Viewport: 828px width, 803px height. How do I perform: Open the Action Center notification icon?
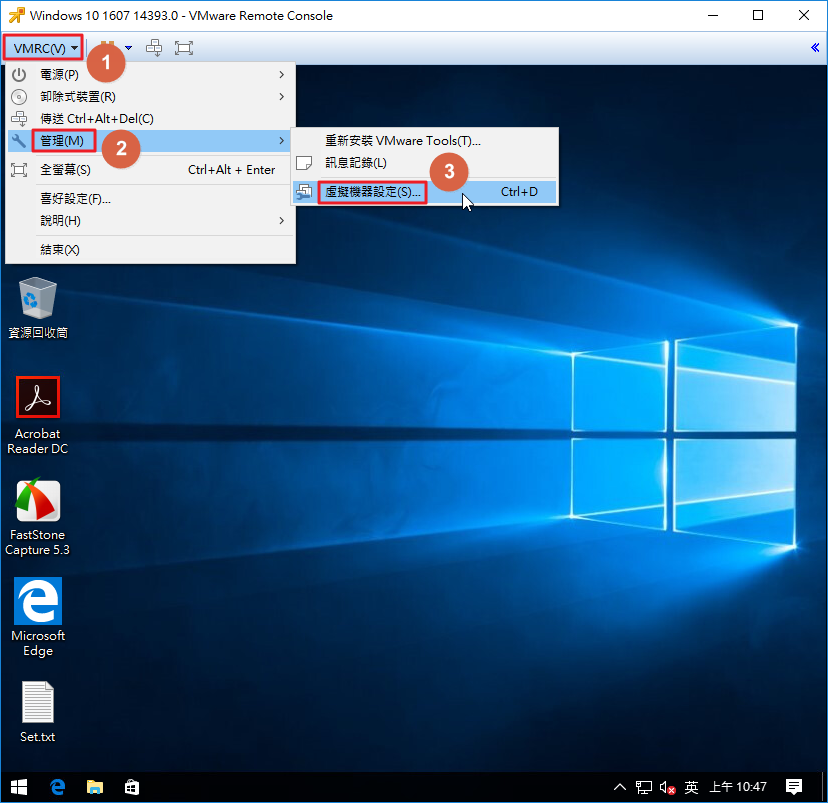click(x=794, y=787)
